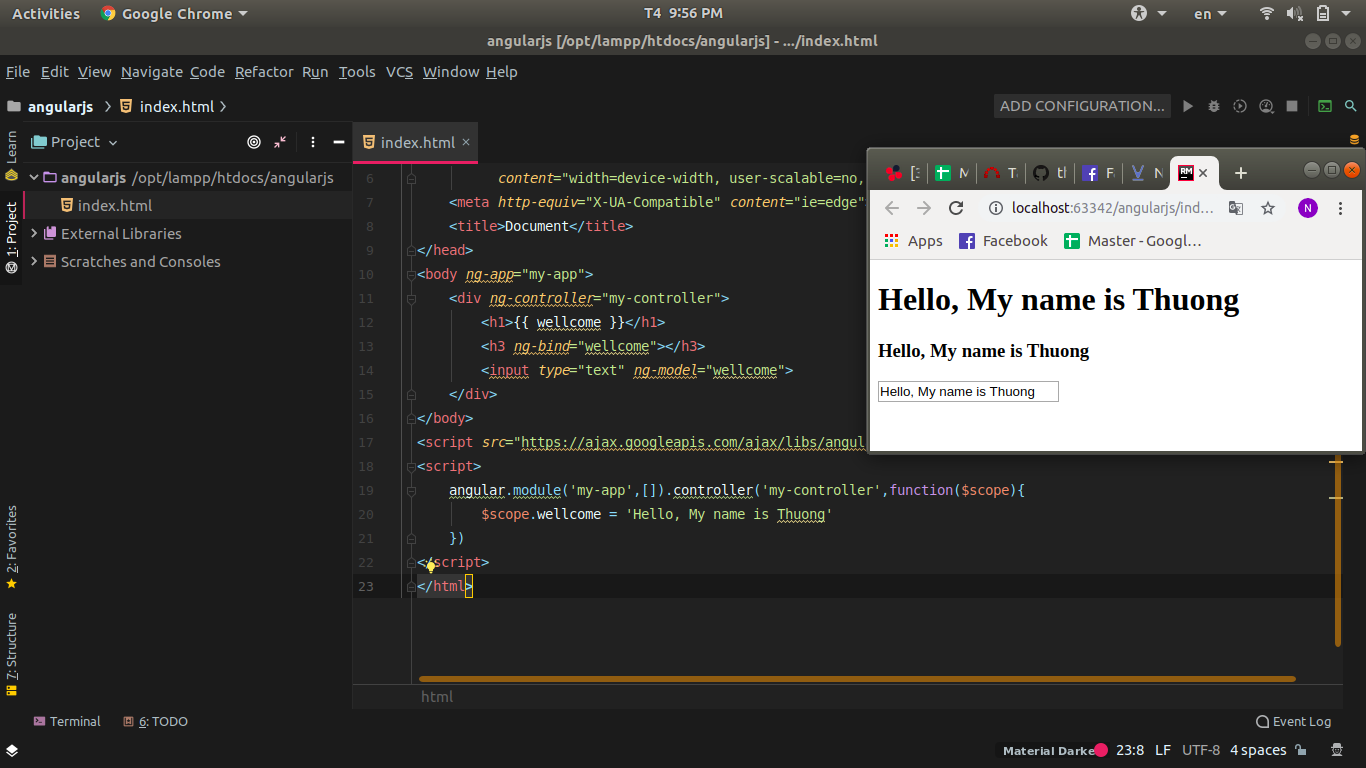Click the Debug bug icon

pyautogui.click(x=1214, y=106)
